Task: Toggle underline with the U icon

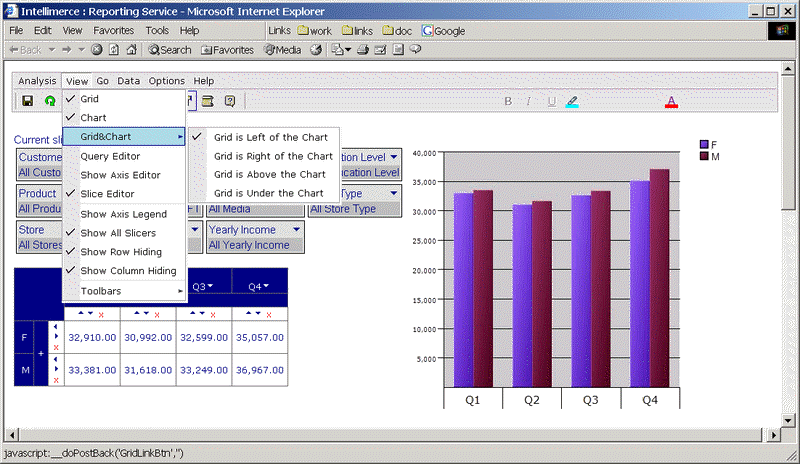Action: pos(551,101)
